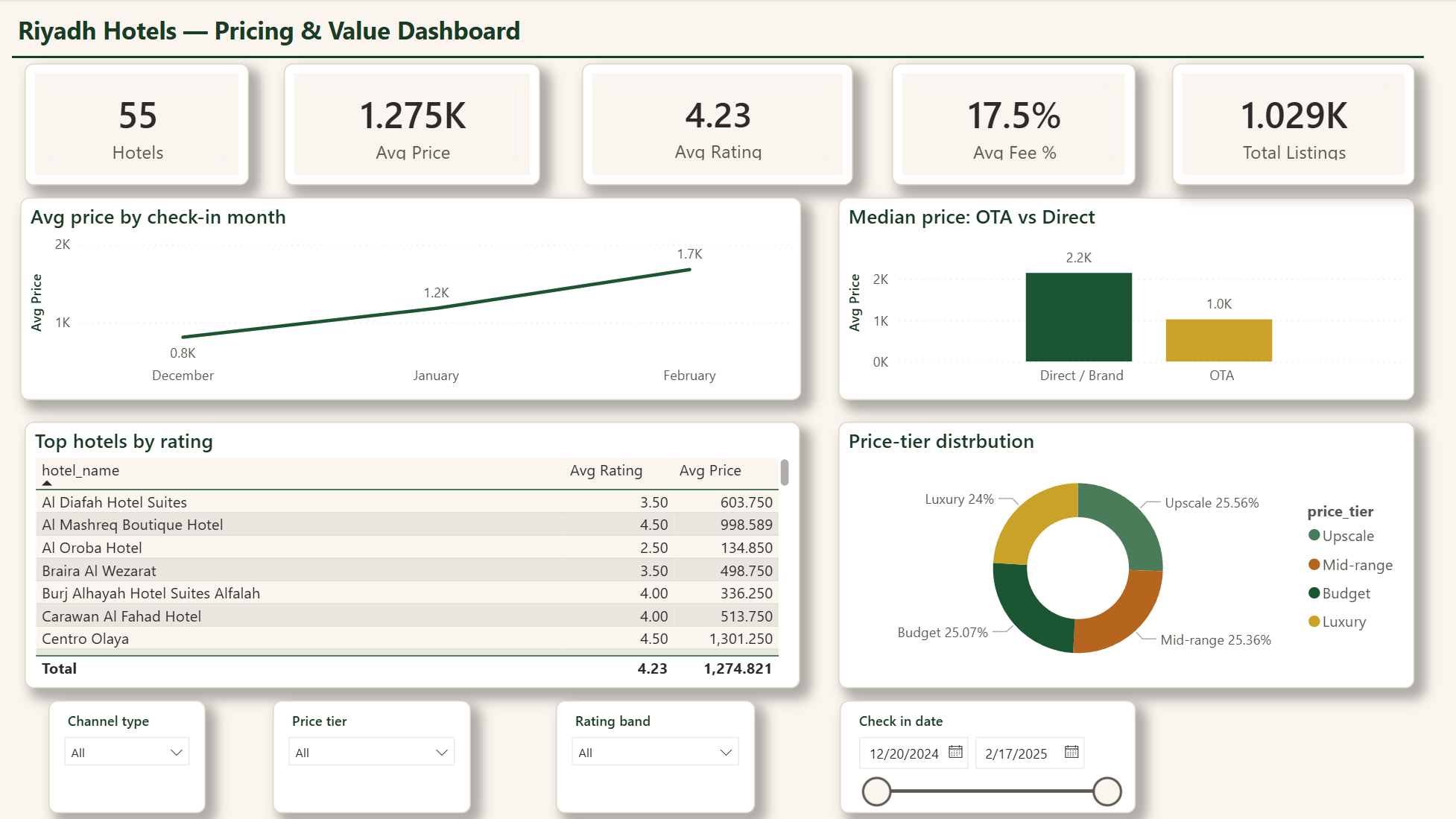Sort table by hotel_name column header
1456x819 pixels.
[x=80, y=470]
